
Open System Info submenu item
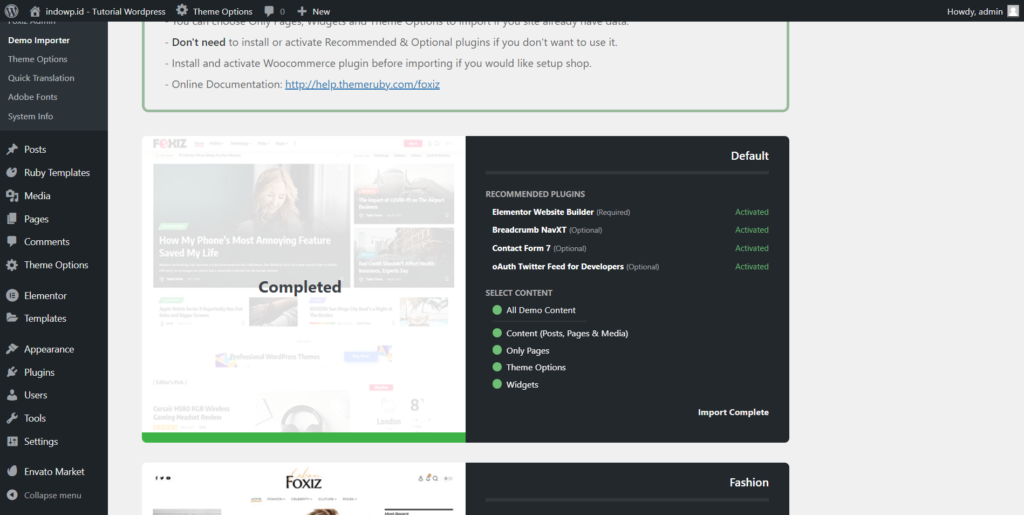tap(31, 116)
